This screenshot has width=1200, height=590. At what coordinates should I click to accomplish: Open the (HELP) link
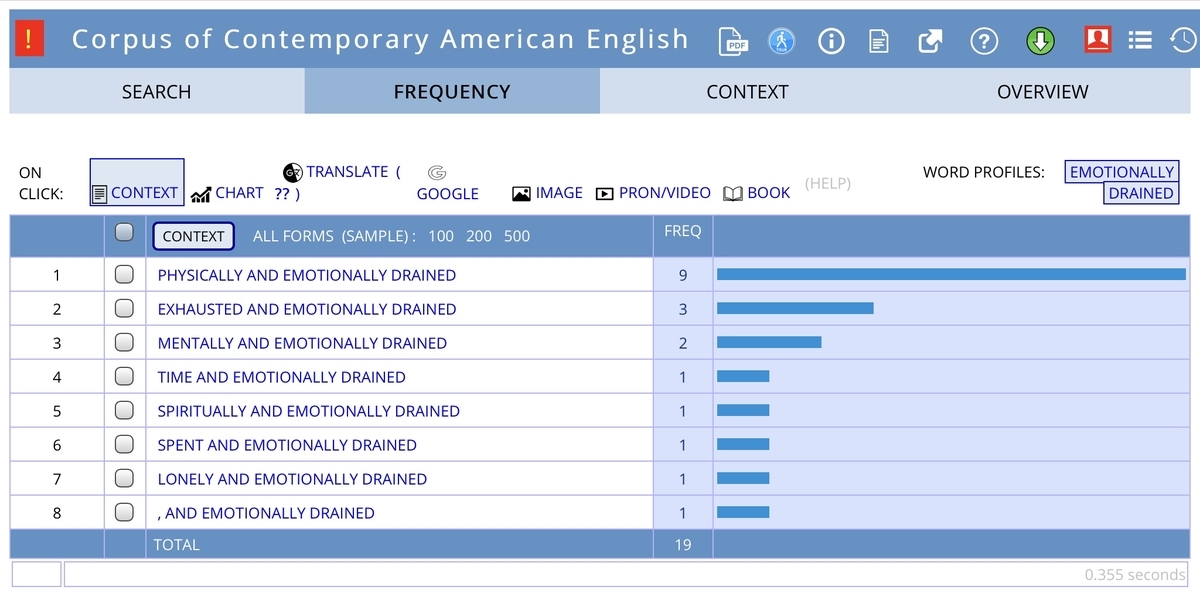(x=828, y=183)
